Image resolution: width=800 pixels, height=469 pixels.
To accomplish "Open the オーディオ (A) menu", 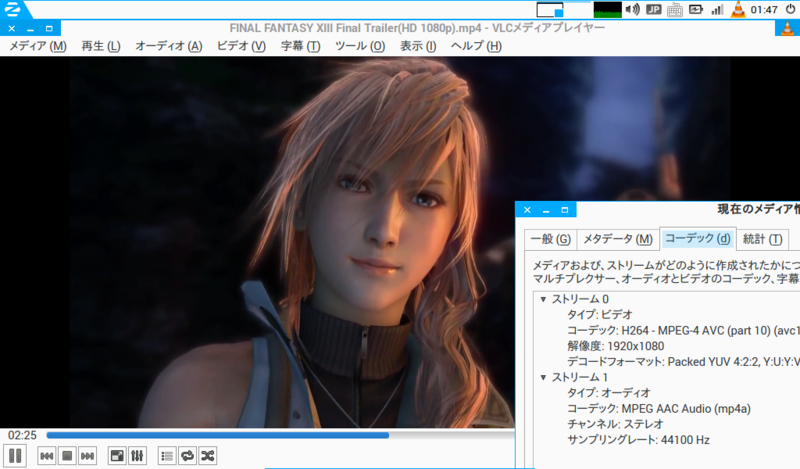I will tap(168, 46).
